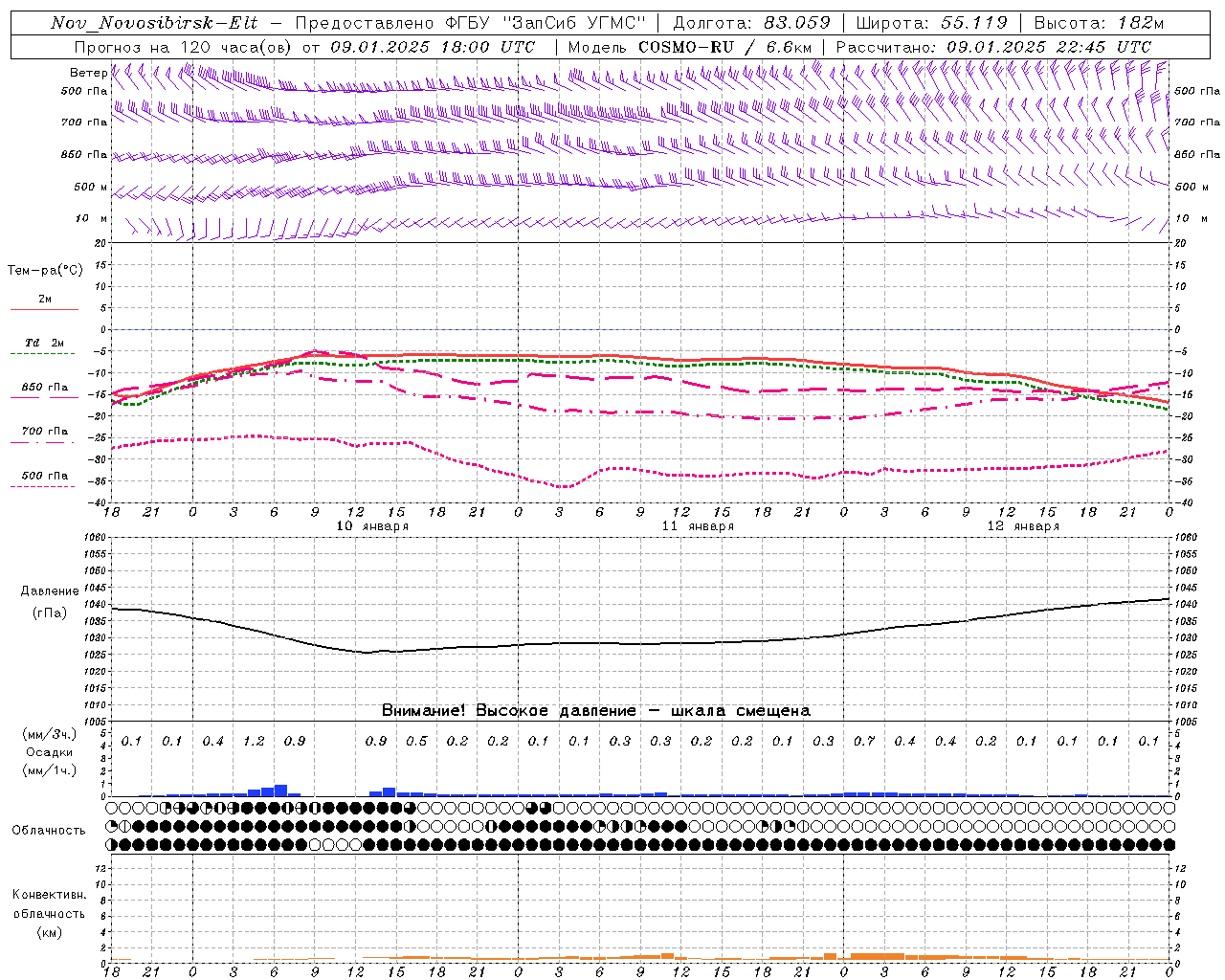Viewport: 1225px width, 980px height.
Task: Click the 1.2 precipitation value
Action: pos(254,742)
